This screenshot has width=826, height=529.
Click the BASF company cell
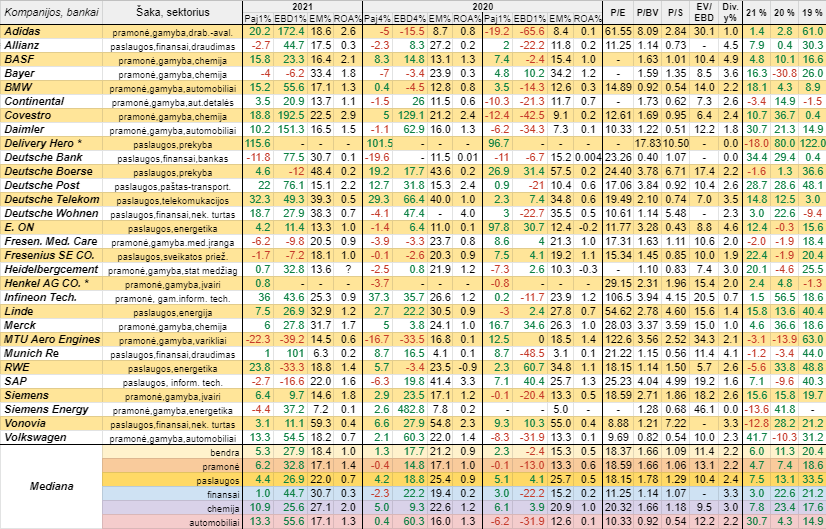[x=51, y=60]
